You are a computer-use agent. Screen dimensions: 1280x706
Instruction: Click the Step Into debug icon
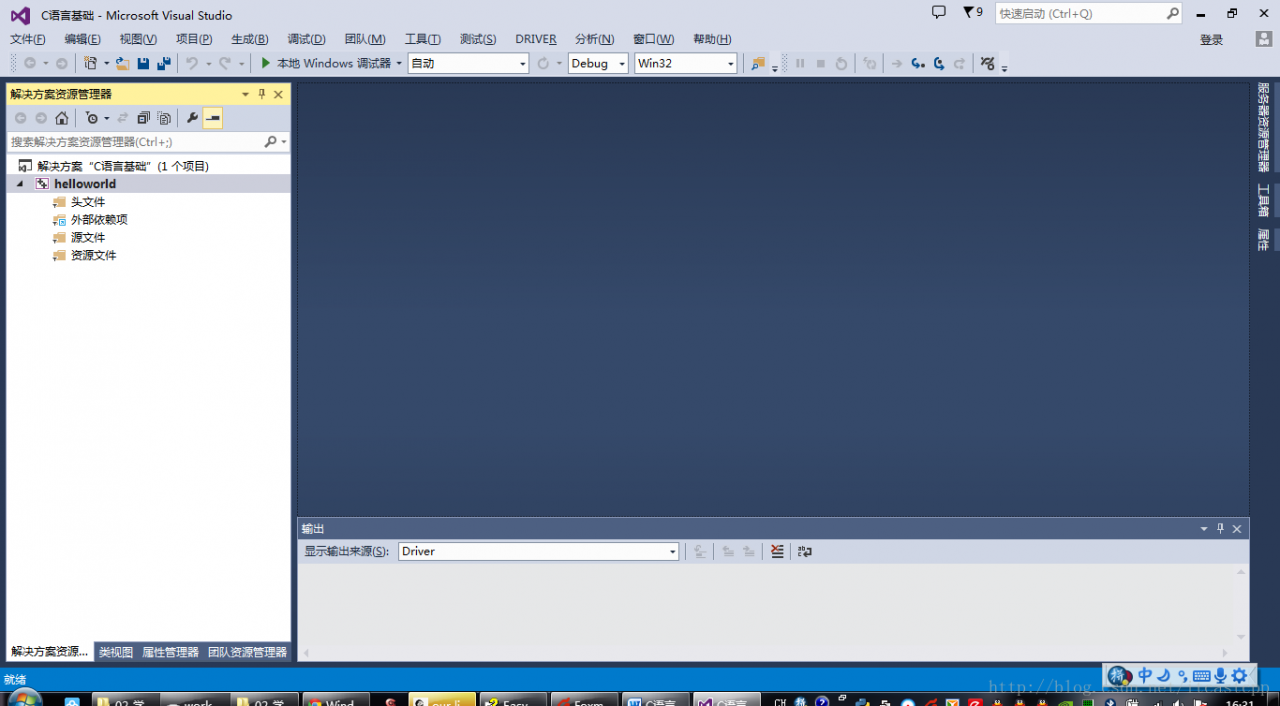pos(918,63)
